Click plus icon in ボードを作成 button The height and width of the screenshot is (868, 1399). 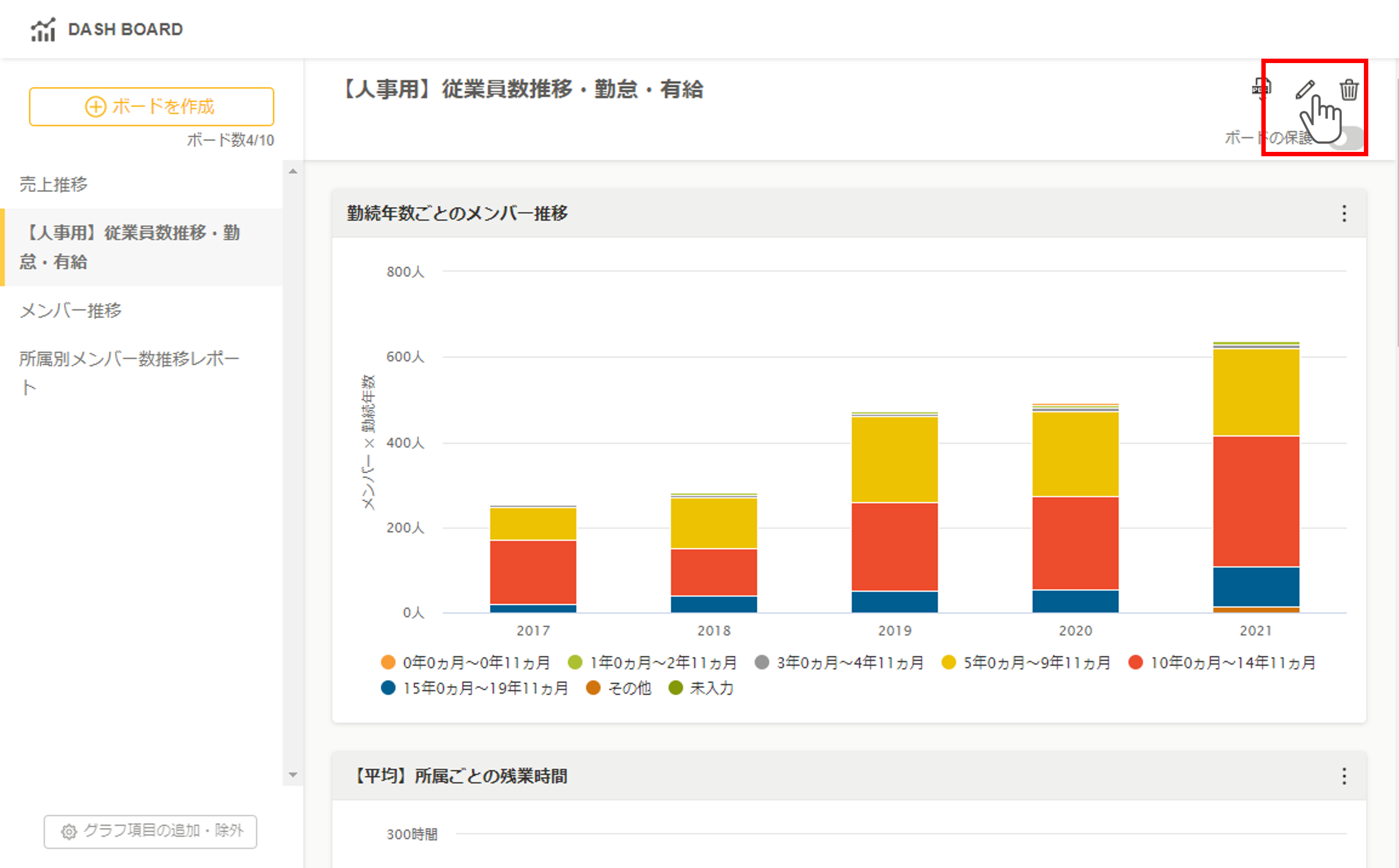[x=95, y=107]
